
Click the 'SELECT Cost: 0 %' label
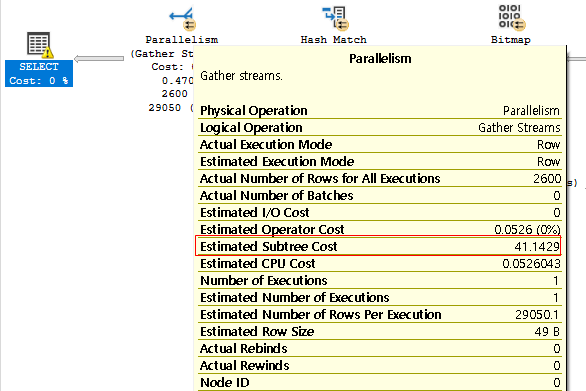coord(39,74)
